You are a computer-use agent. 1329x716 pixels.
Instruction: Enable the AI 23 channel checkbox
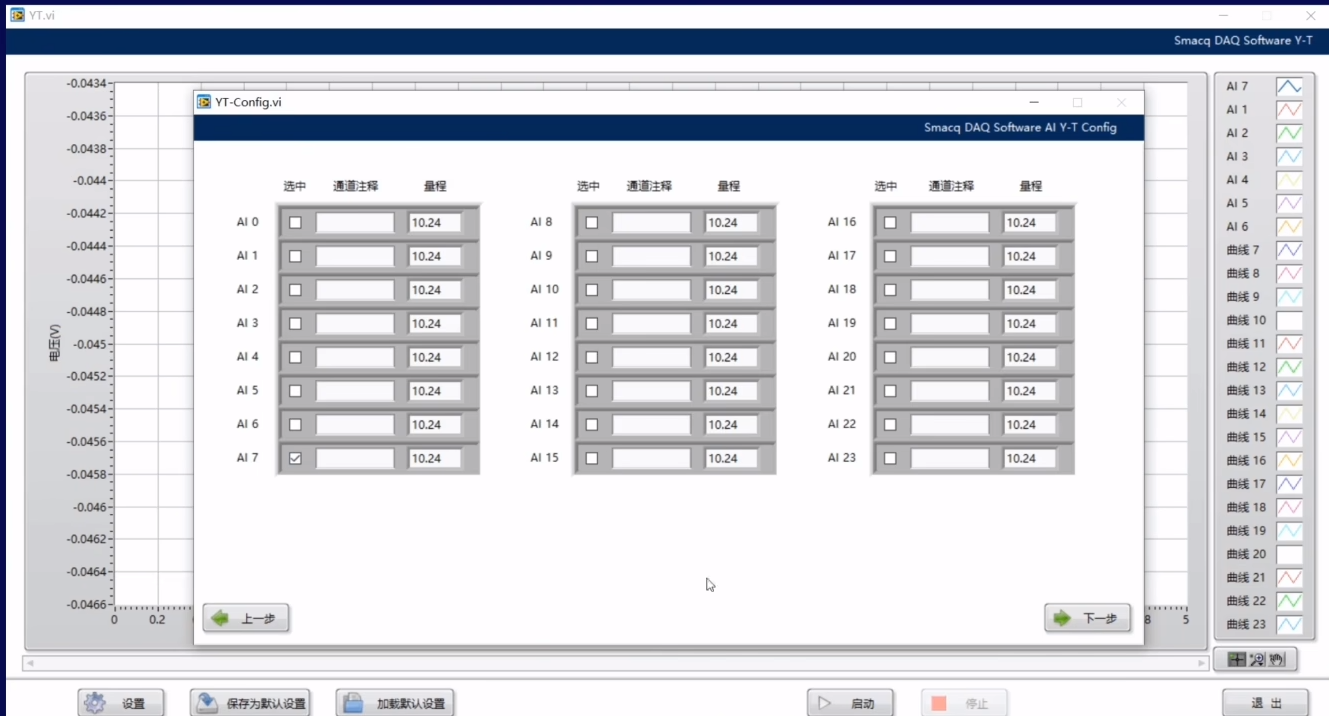point(890,458)
